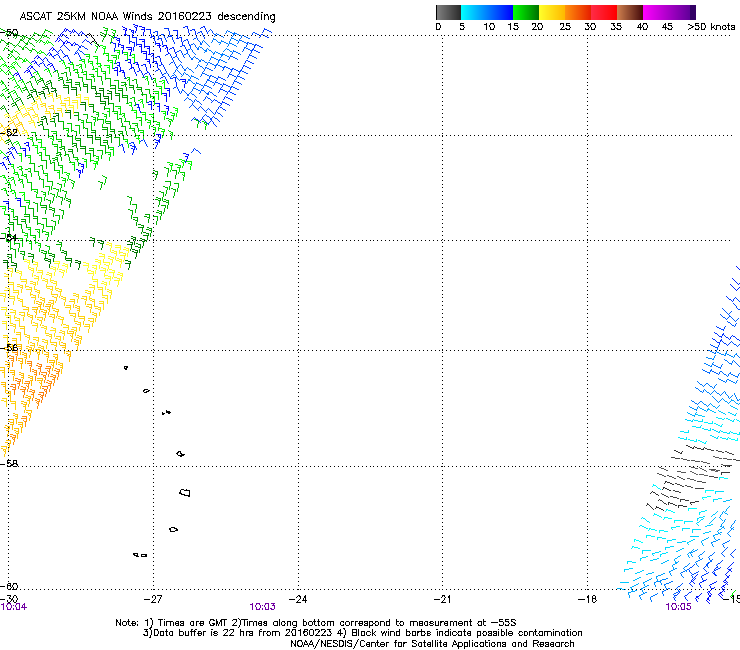
Task: Click the gray wind barbs near -58 on right swath
Action: coord(694,477)
